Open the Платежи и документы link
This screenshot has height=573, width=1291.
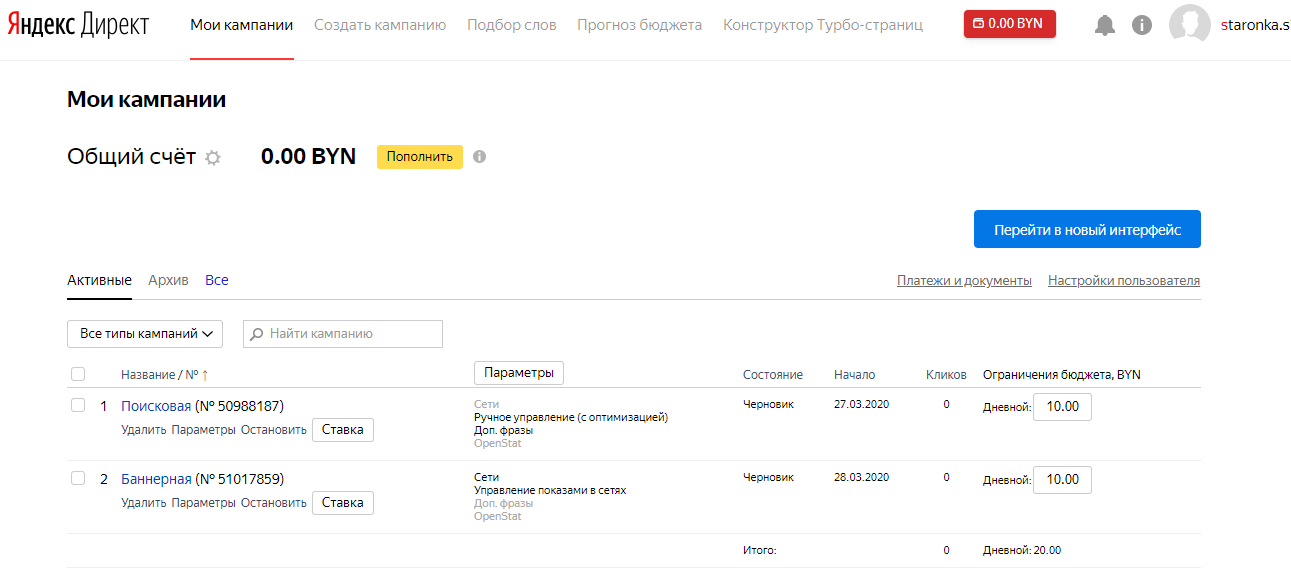tap(964, 281)
